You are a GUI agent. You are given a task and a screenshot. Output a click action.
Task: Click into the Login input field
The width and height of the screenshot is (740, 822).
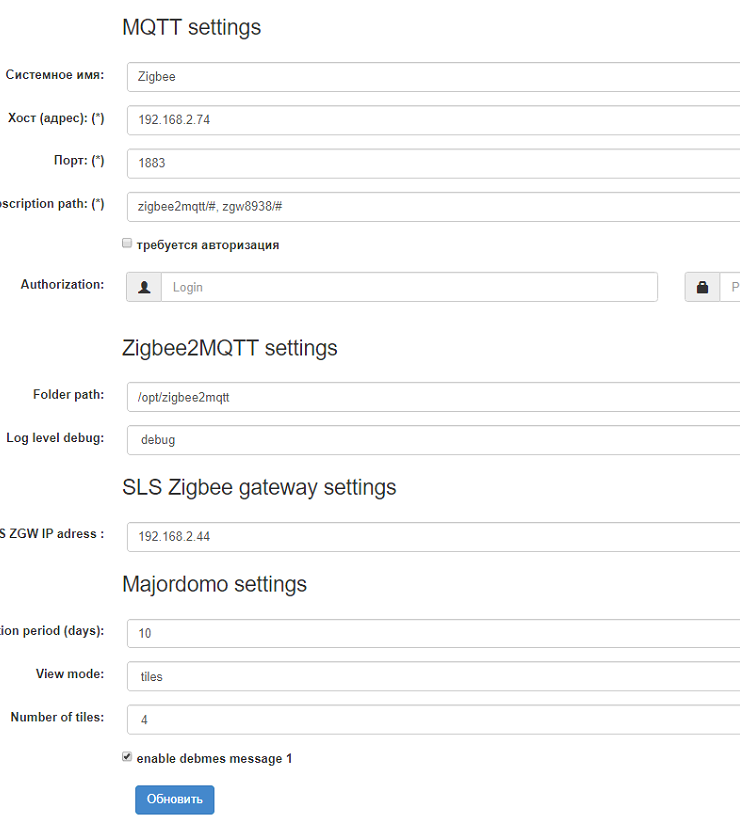pos(408,287)
